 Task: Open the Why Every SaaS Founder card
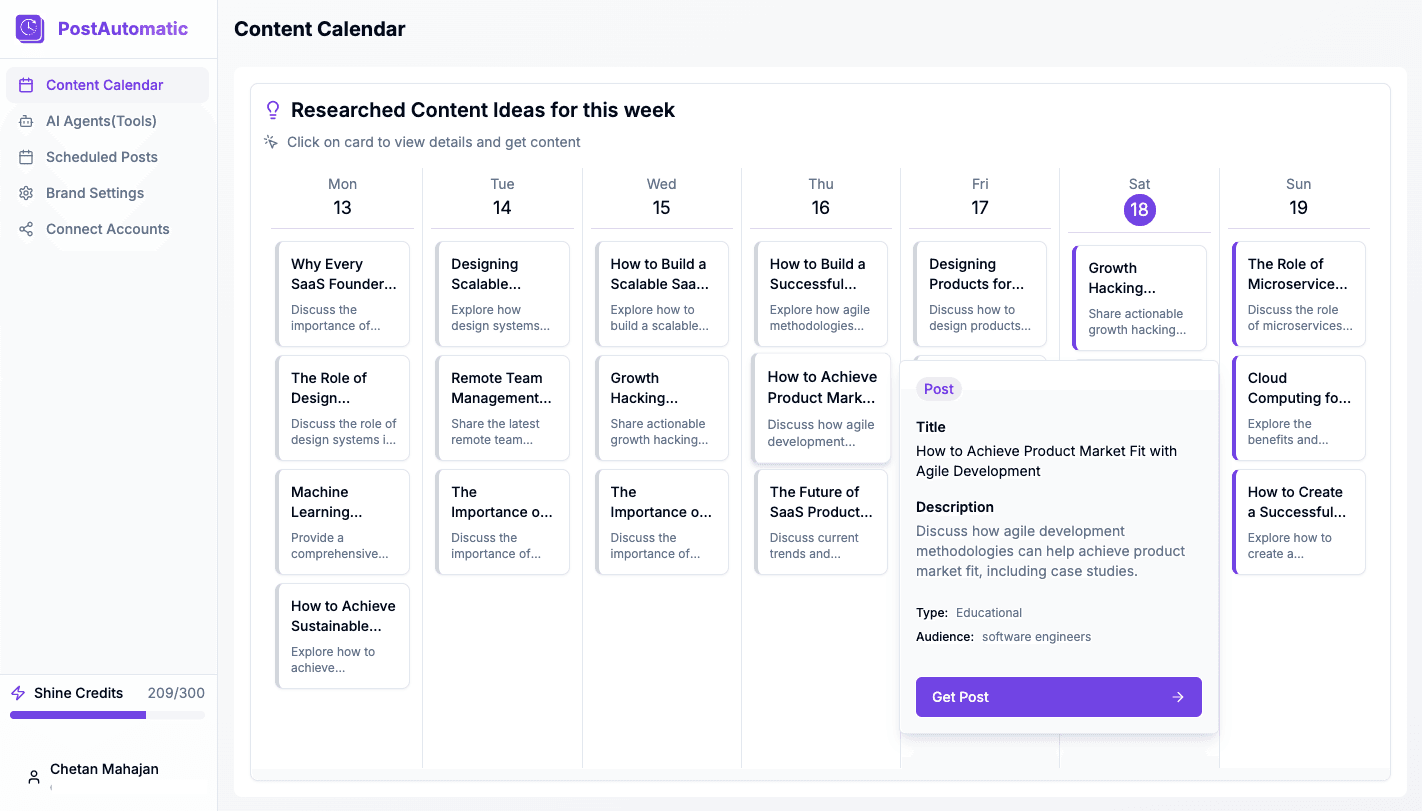(343, 294)
